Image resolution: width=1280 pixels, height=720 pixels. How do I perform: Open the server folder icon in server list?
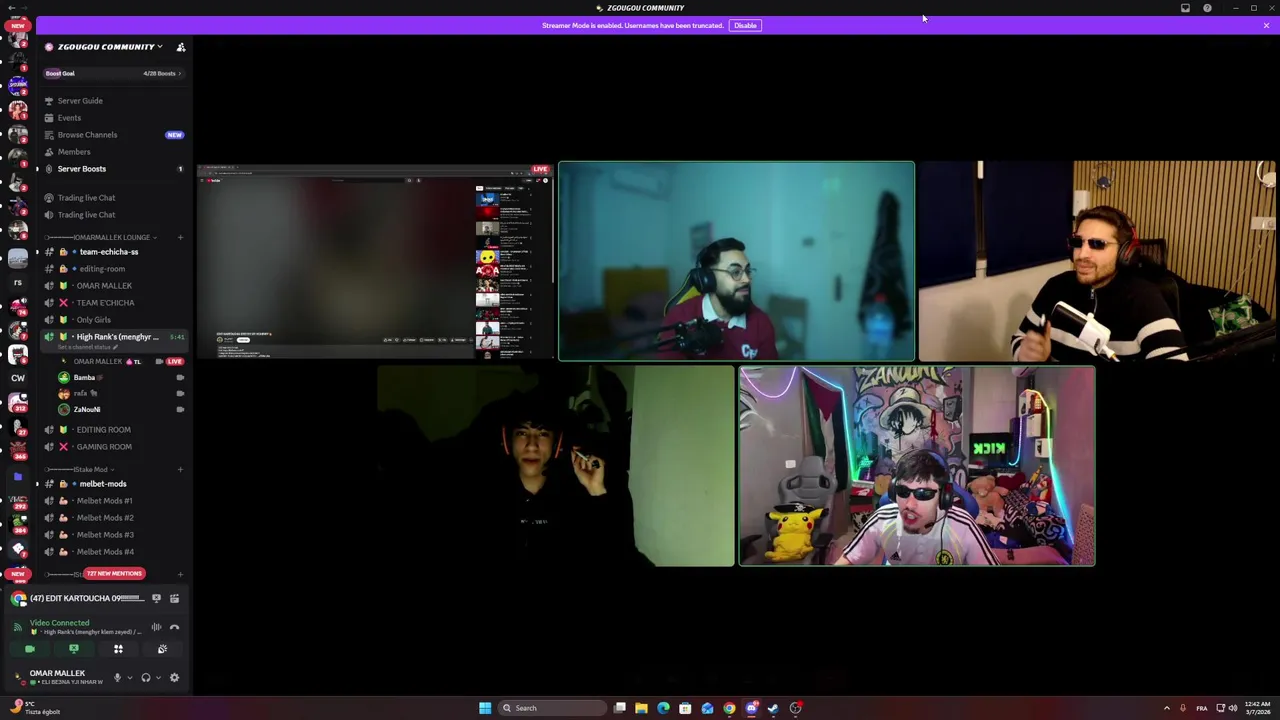(x=18, y=478)
